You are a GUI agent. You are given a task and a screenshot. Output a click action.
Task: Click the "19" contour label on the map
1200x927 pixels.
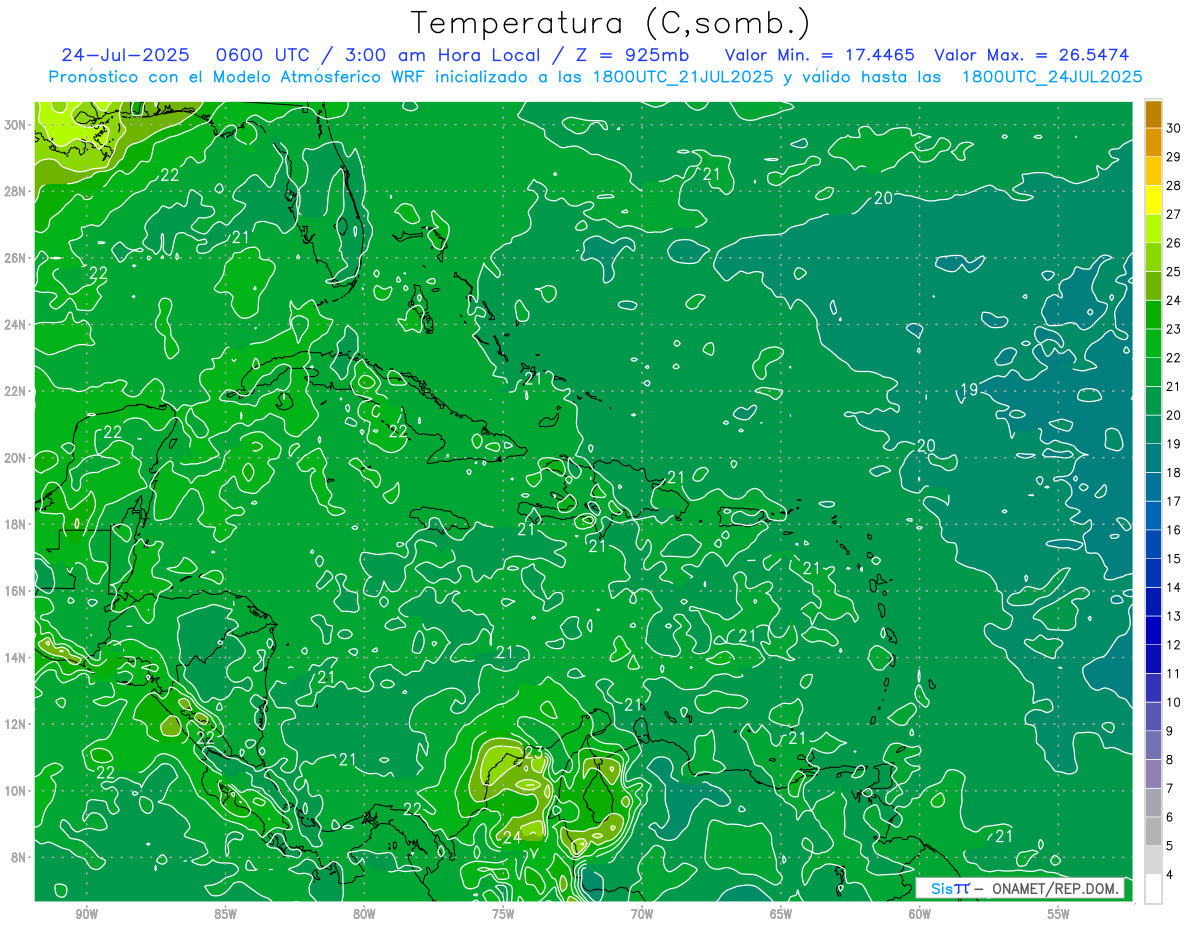click(x=968, y=390)
